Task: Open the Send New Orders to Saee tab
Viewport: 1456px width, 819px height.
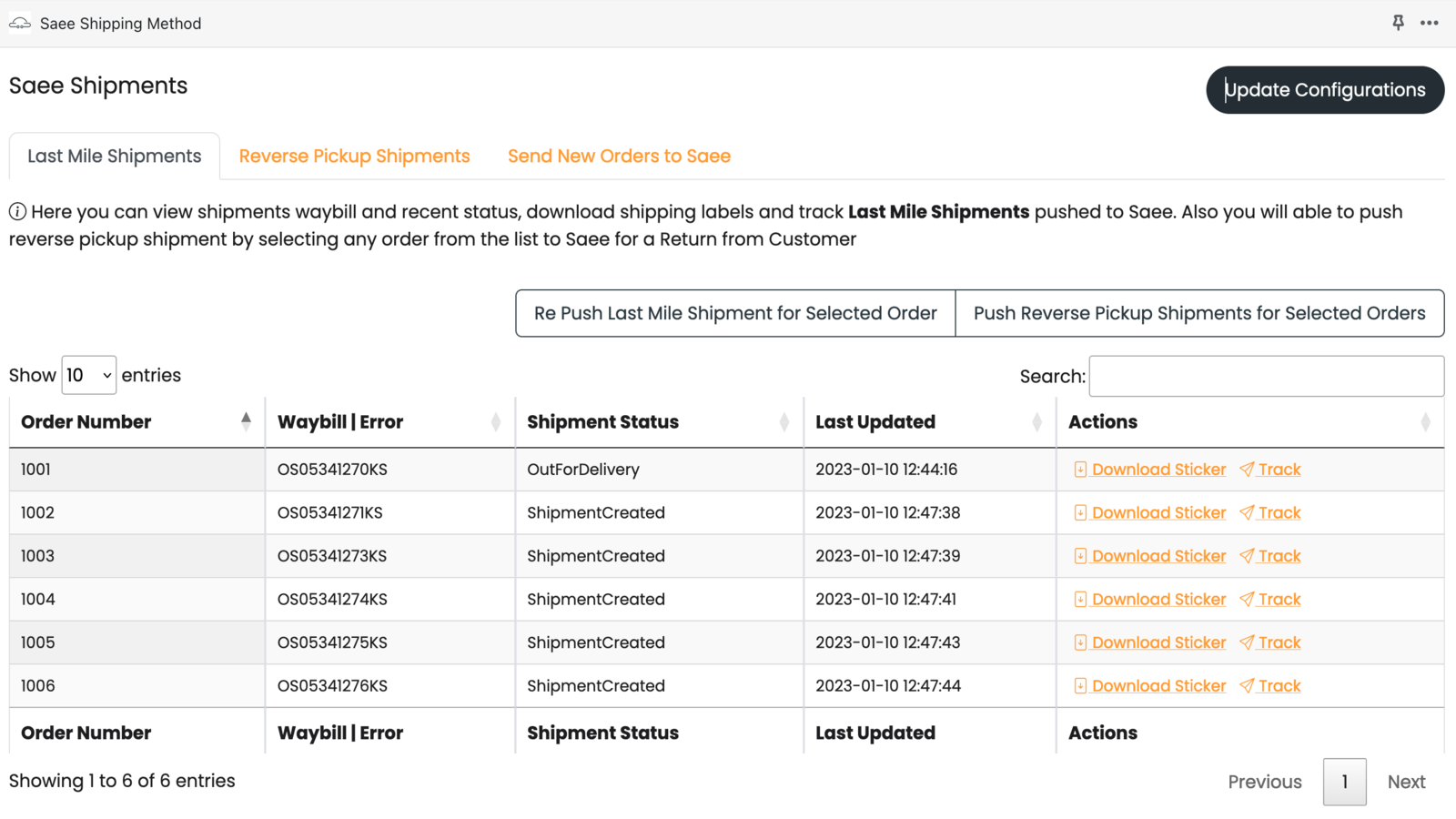Action: 619,157
